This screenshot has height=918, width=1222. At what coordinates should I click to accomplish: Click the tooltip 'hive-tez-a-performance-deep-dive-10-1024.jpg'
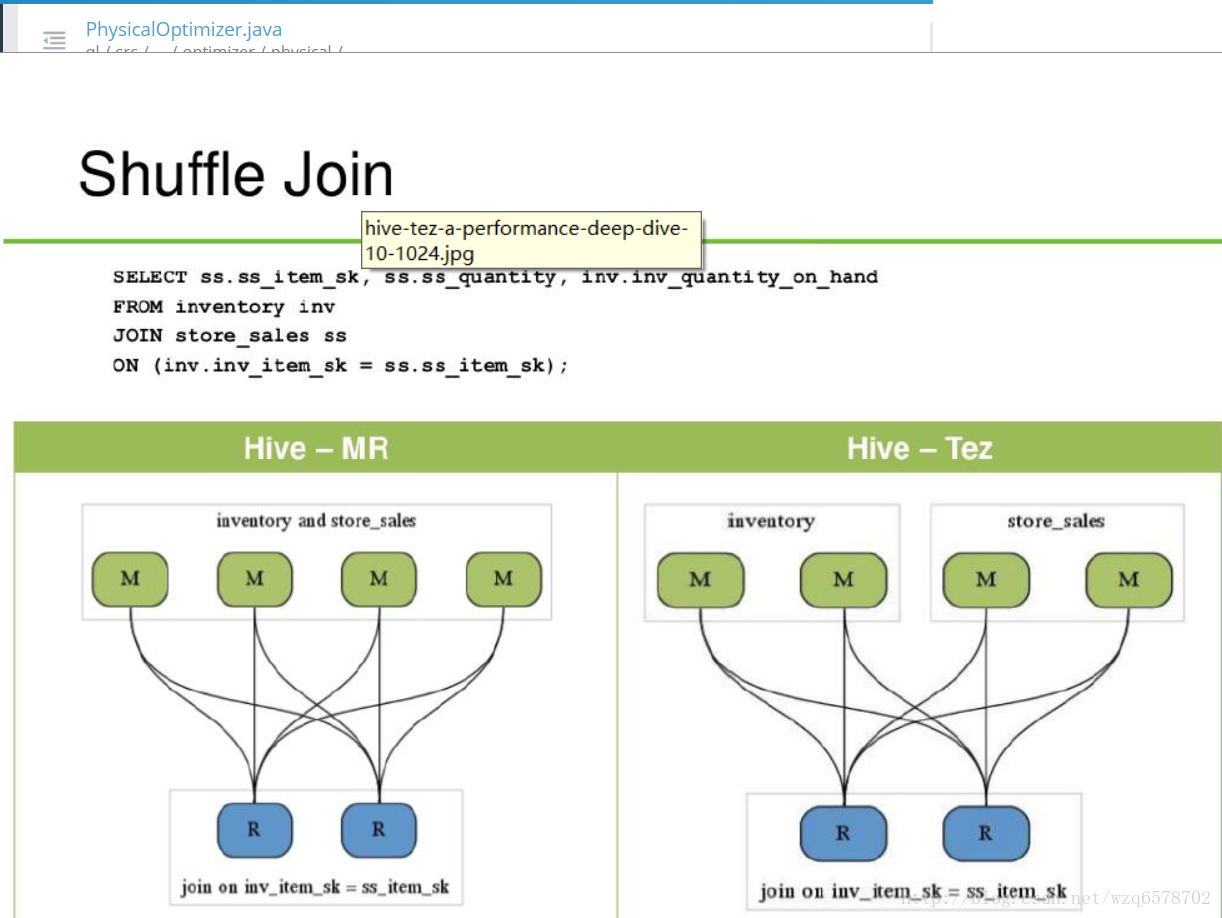coord(532,241)
